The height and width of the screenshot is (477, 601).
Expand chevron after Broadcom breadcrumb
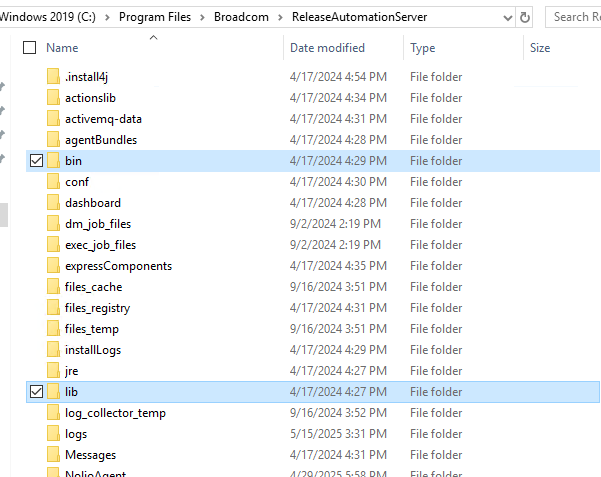[280, 17]
